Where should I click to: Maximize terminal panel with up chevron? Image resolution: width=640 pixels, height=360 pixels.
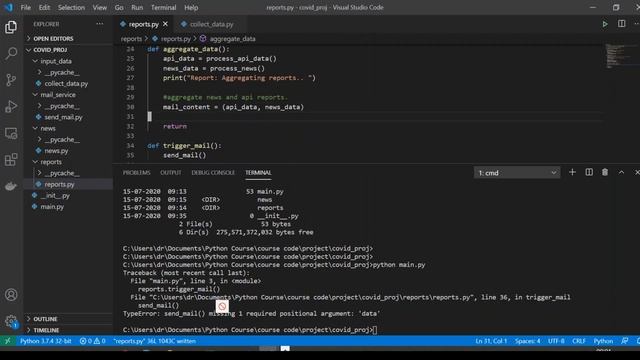[621, 172]
